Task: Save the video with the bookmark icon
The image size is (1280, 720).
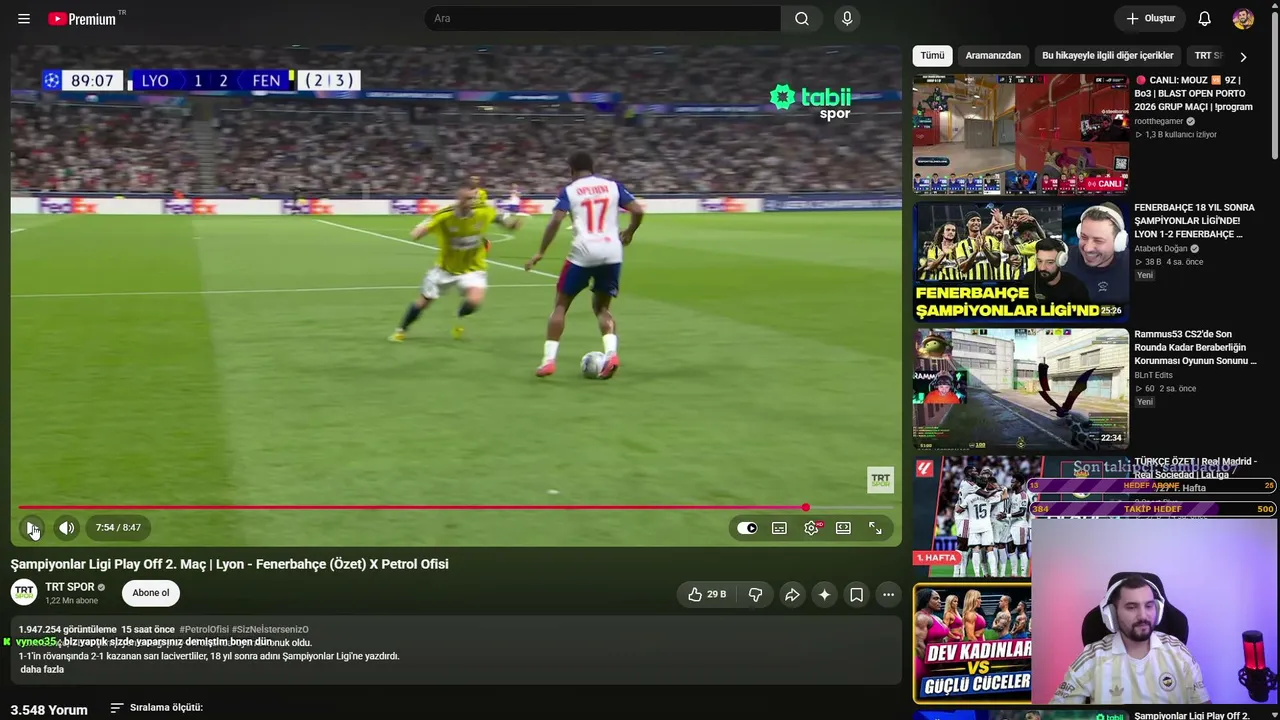Action: [x=856, y=594]
